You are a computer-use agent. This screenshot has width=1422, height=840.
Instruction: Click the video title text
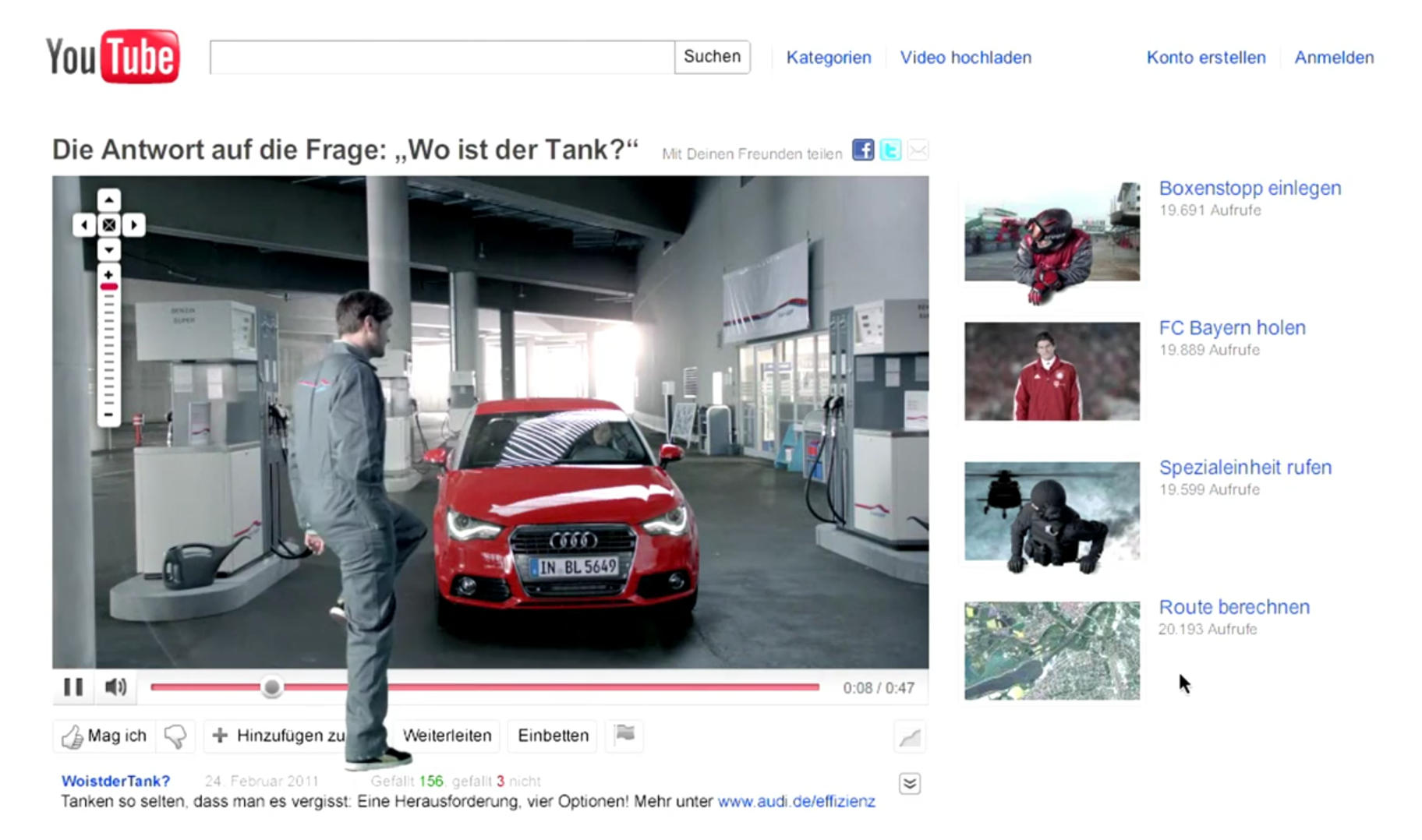point(345,150)
